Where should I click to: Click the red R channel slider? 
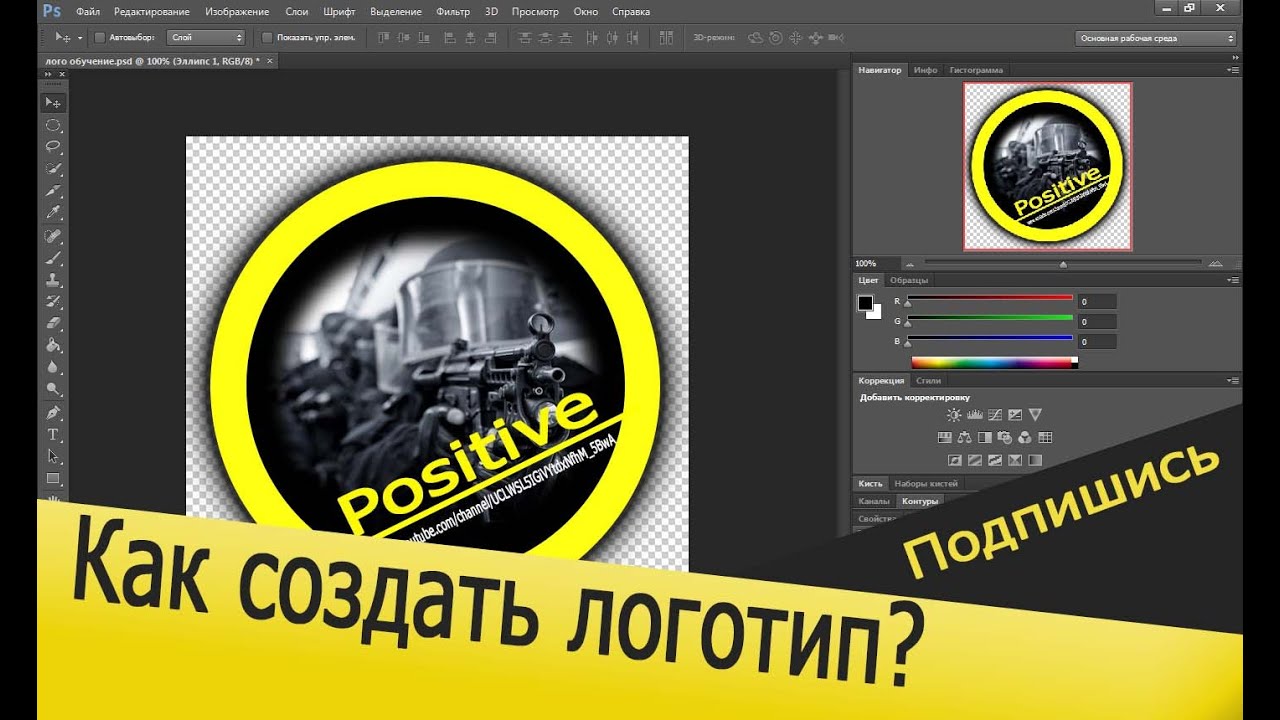tap(989, 299)
